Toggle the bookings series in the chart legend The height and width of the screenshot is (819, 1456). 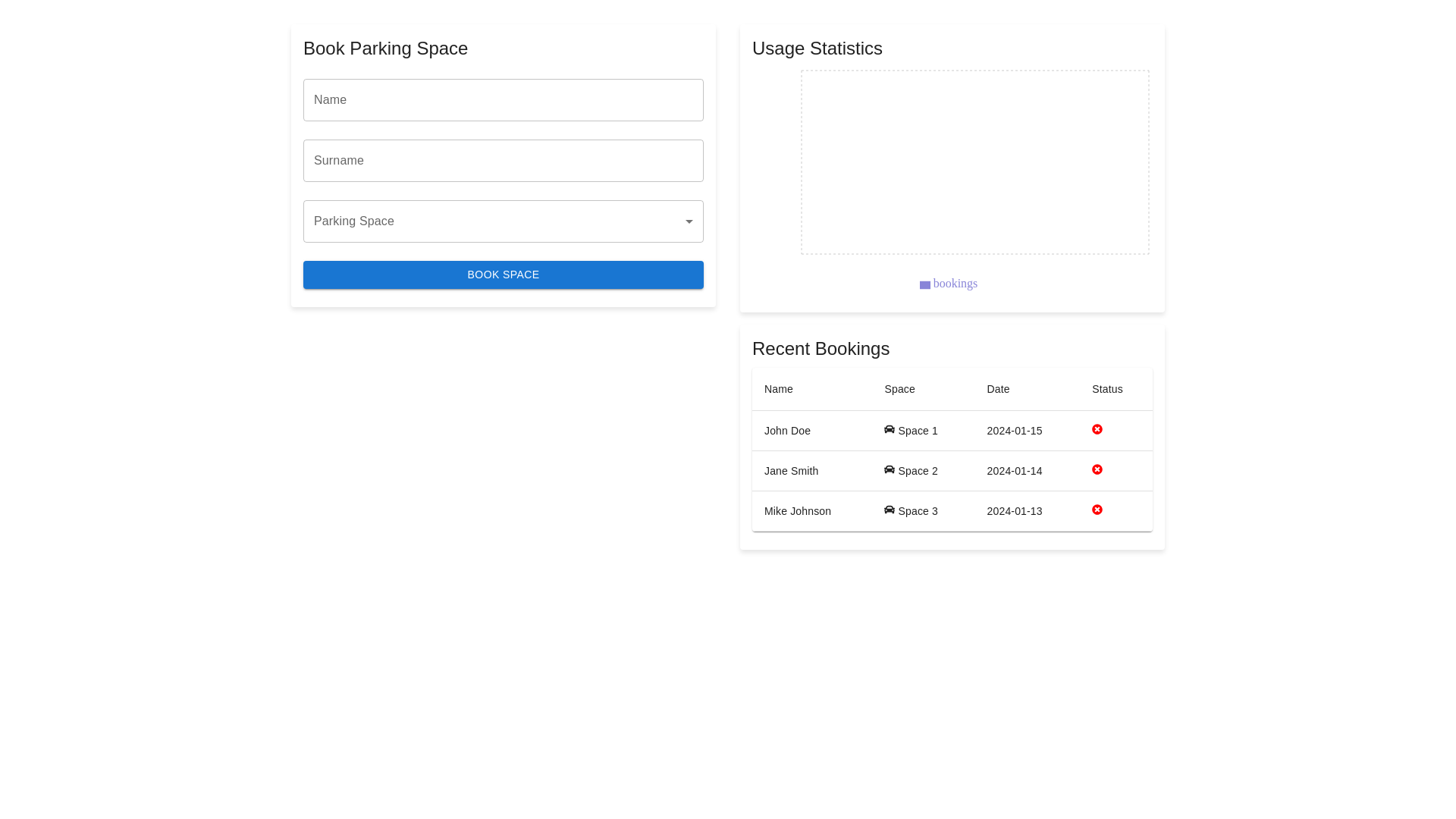948,284
